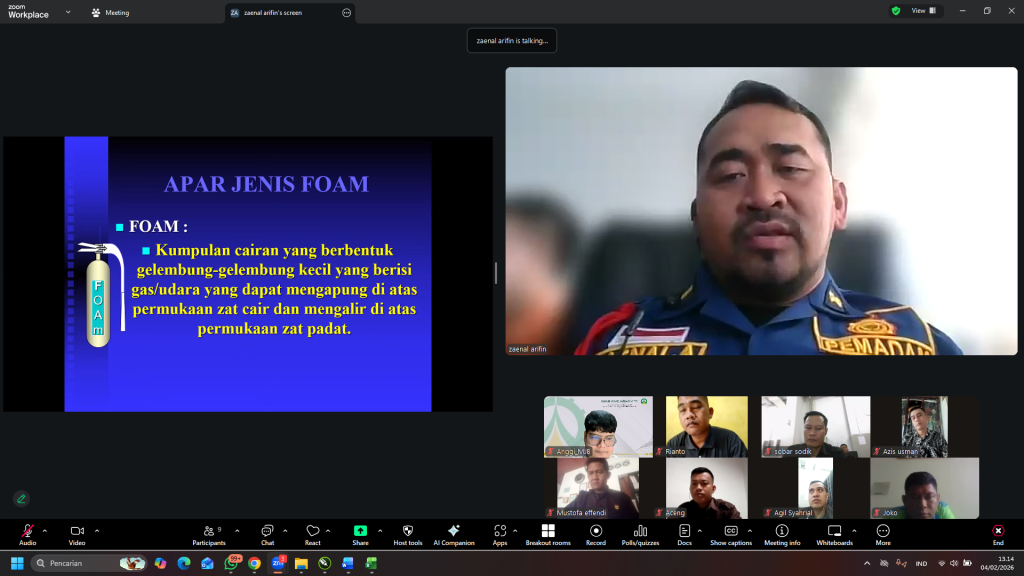
Task: Open the Chat panel
Action: click(267, 531)
